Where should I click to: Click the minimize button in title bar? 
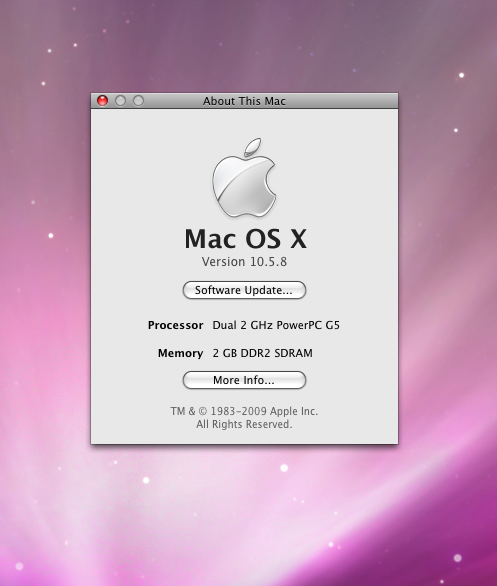point(120,101)
